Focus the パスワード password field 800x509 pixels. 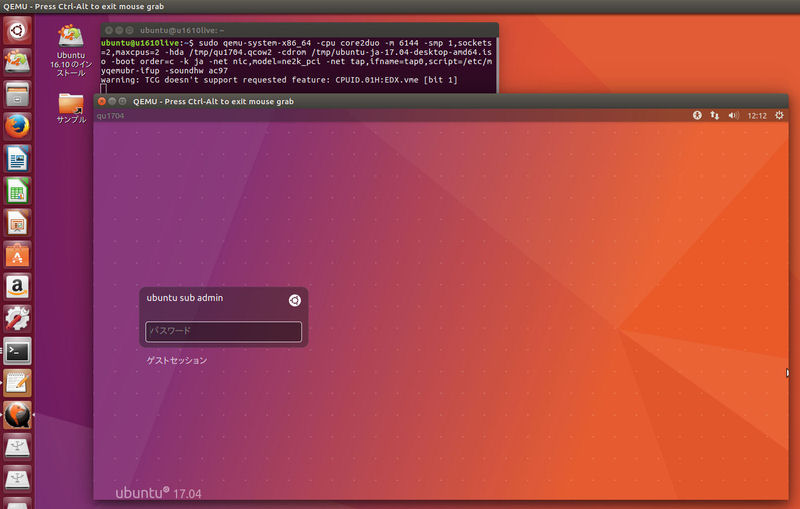click(x=223, y=332)
